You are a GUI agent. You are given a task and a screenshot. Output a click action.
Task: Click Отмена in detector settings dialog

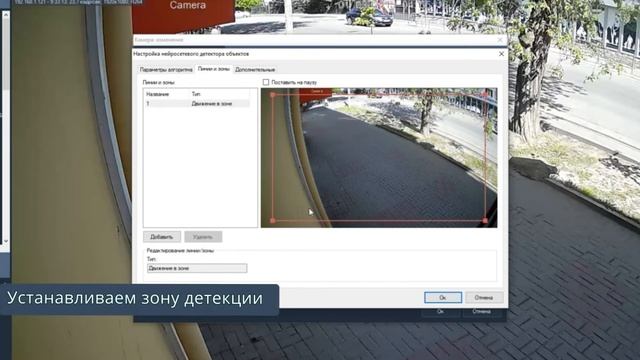(x=484, y=298)
